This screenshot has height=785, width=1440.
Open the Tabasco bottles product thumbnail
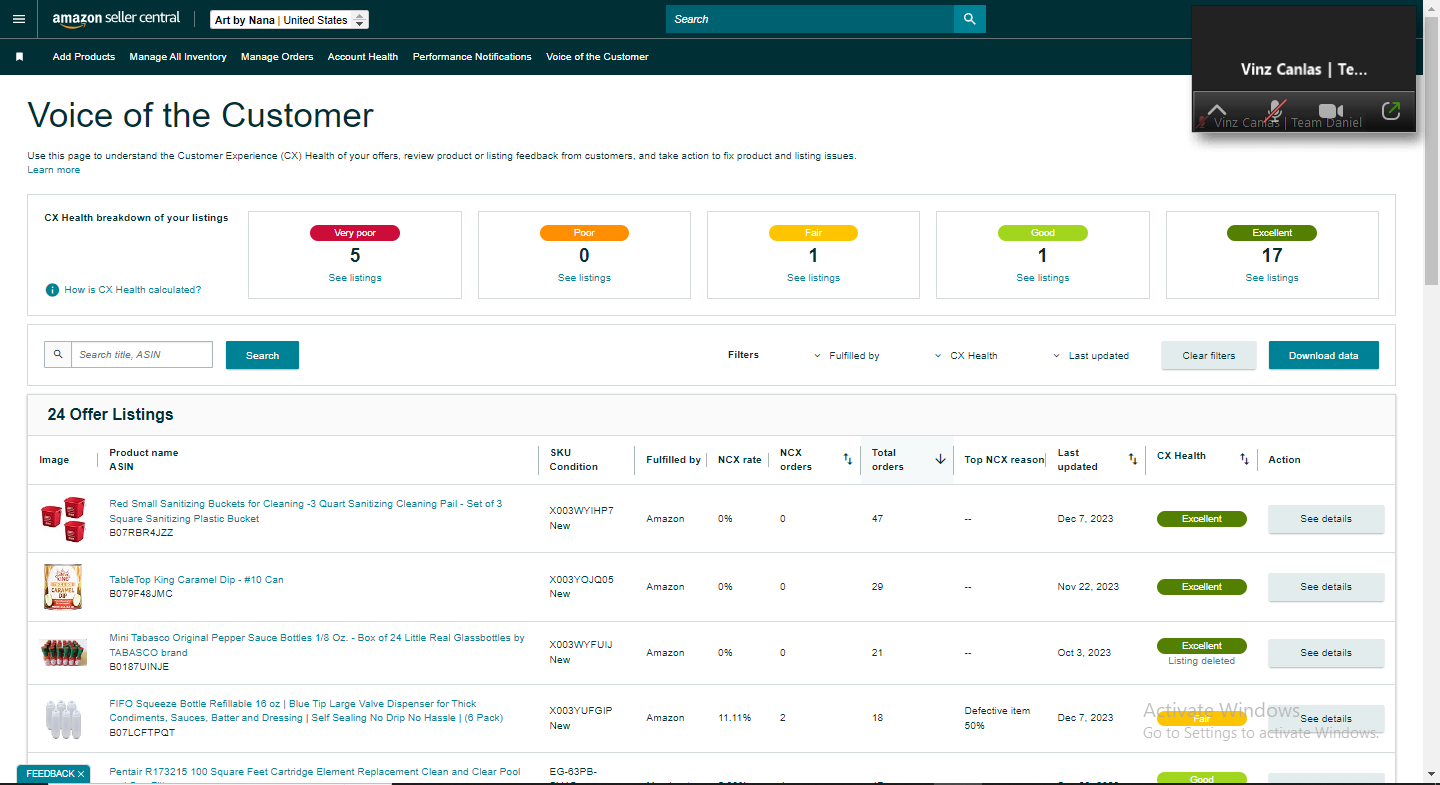[x=63, y=653]
